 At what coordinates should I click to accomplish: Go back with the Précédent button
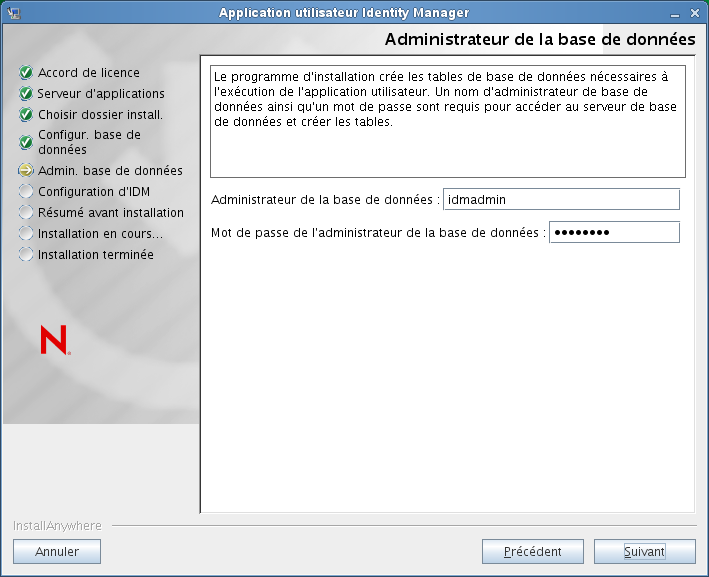[x=533, y=551]
